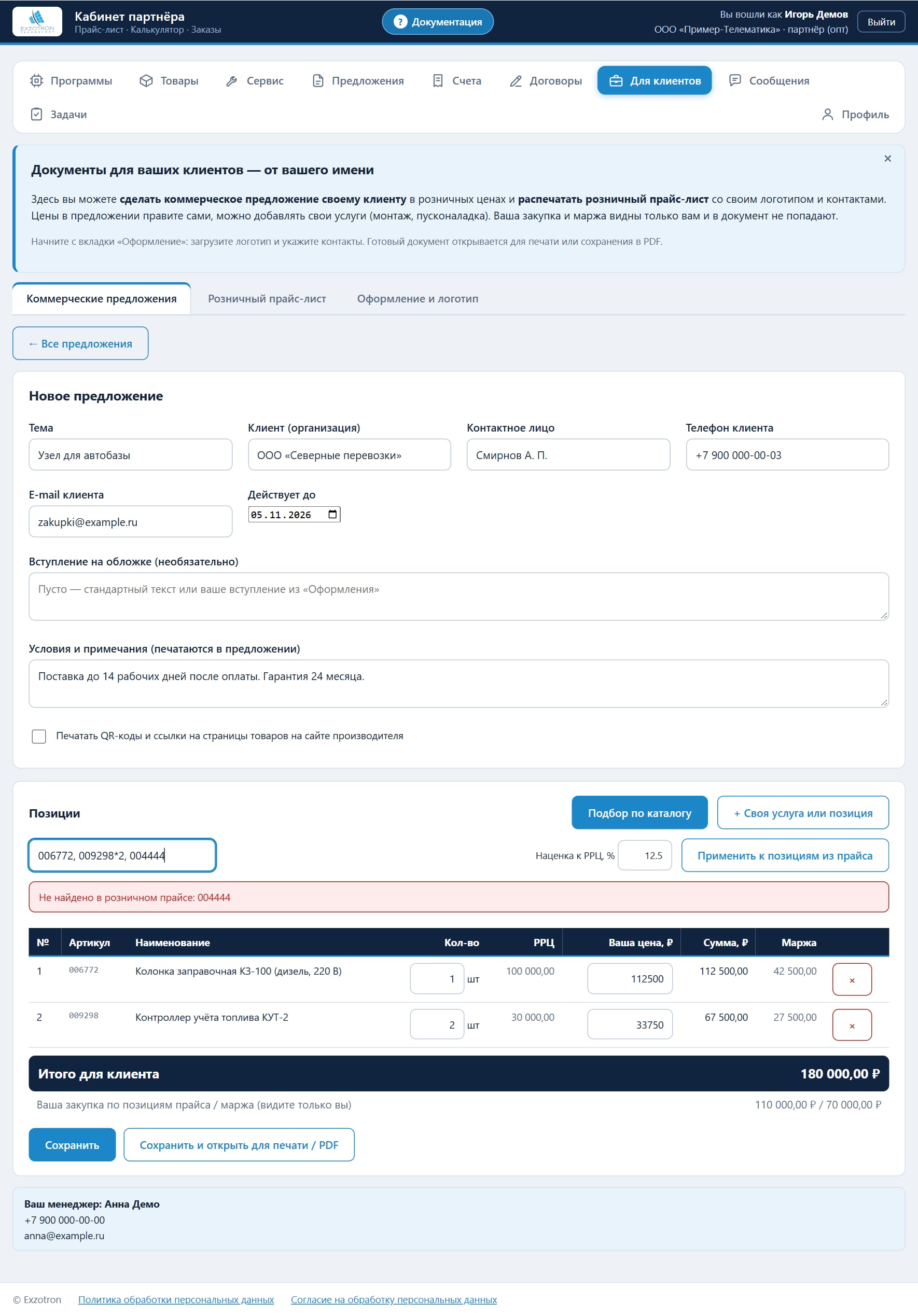This screenshot has height=1316, width=918.
Task: Open Политика обработки персональных данных link
Action: coord(176,1299)
